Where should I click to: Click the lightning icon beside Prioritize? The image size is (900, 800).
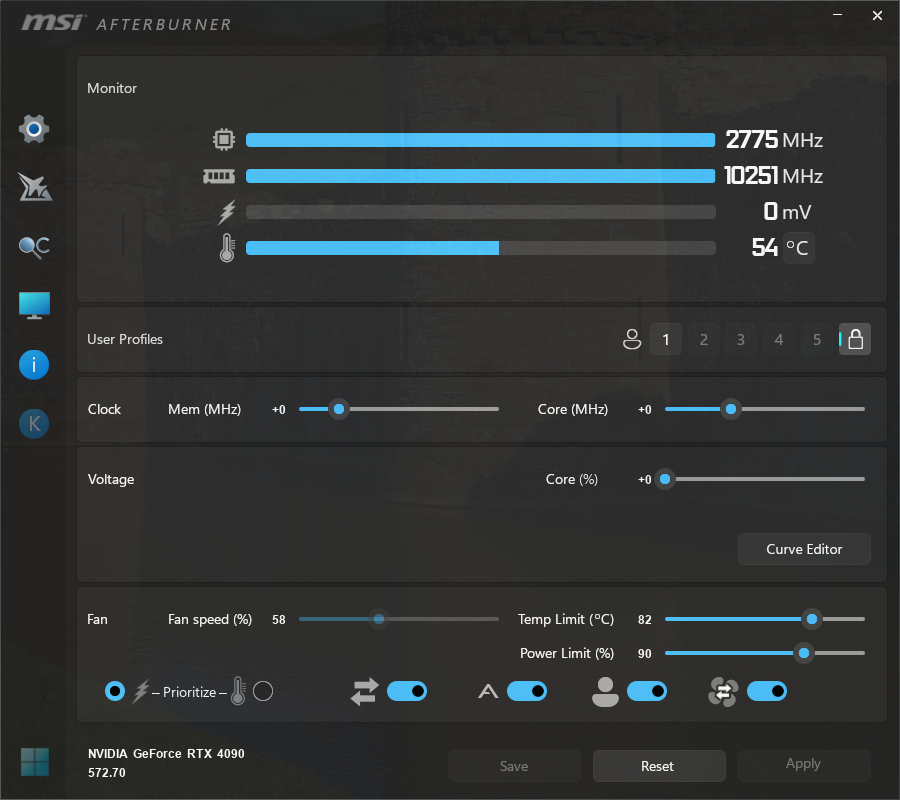click(x=141, y=691)
